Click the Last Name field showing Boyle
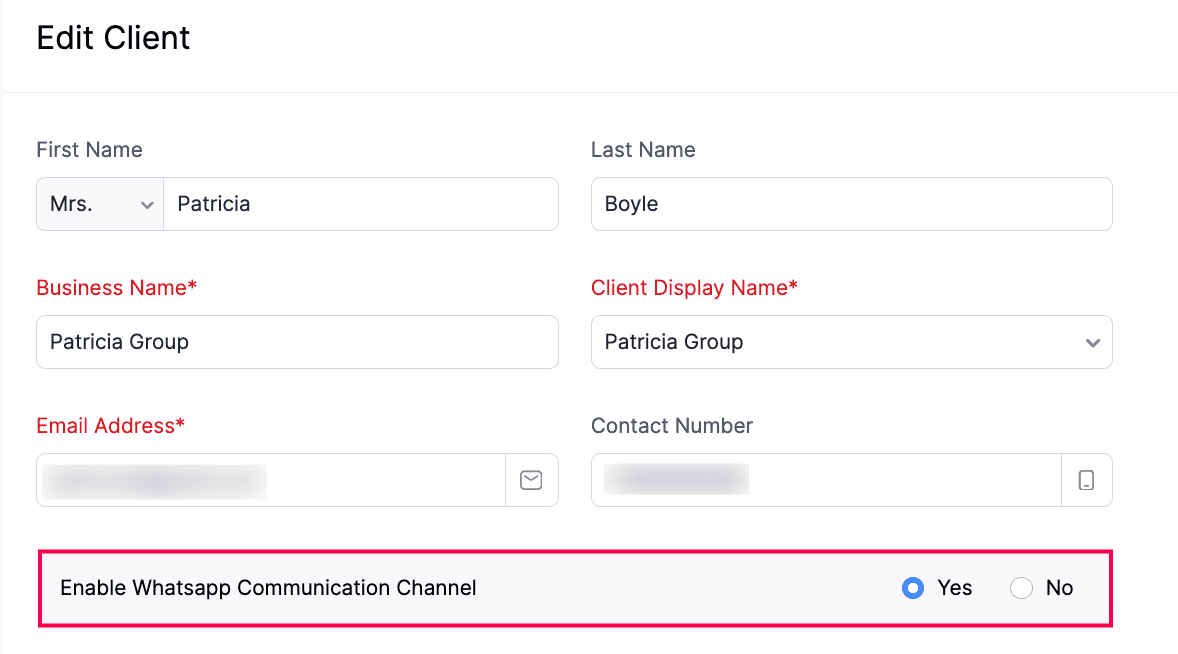The image size is (1178, 654). (x=851, y=204)
